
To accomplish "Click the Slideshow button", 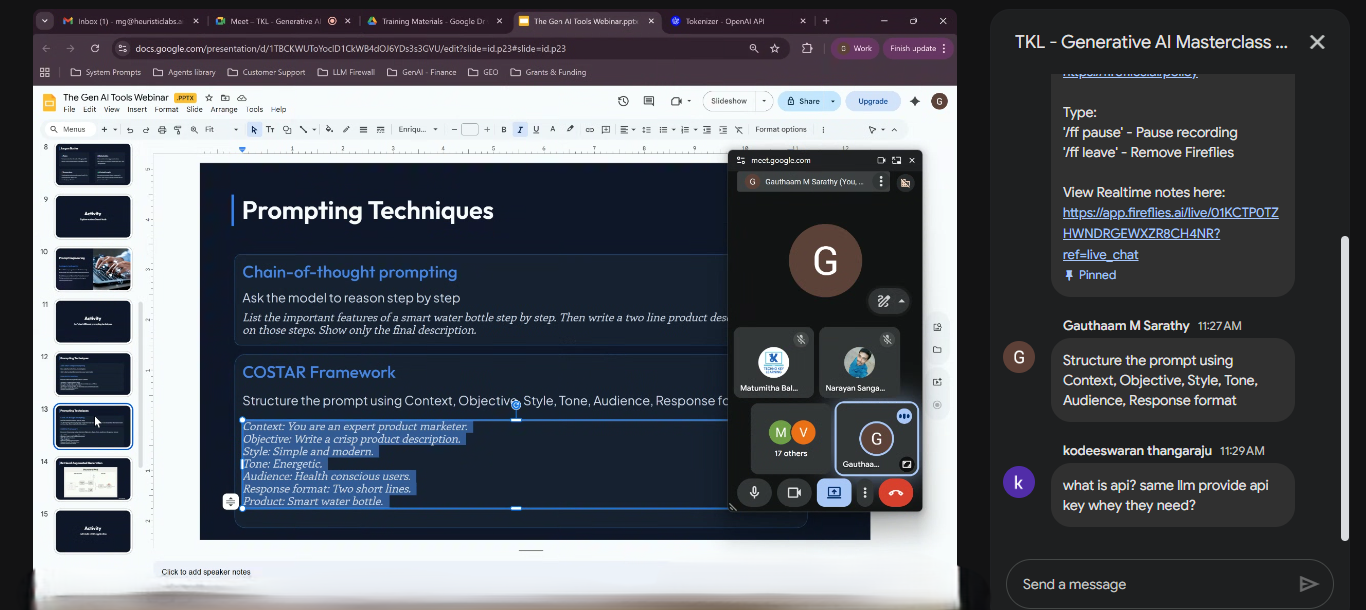I will pos(729,101).
